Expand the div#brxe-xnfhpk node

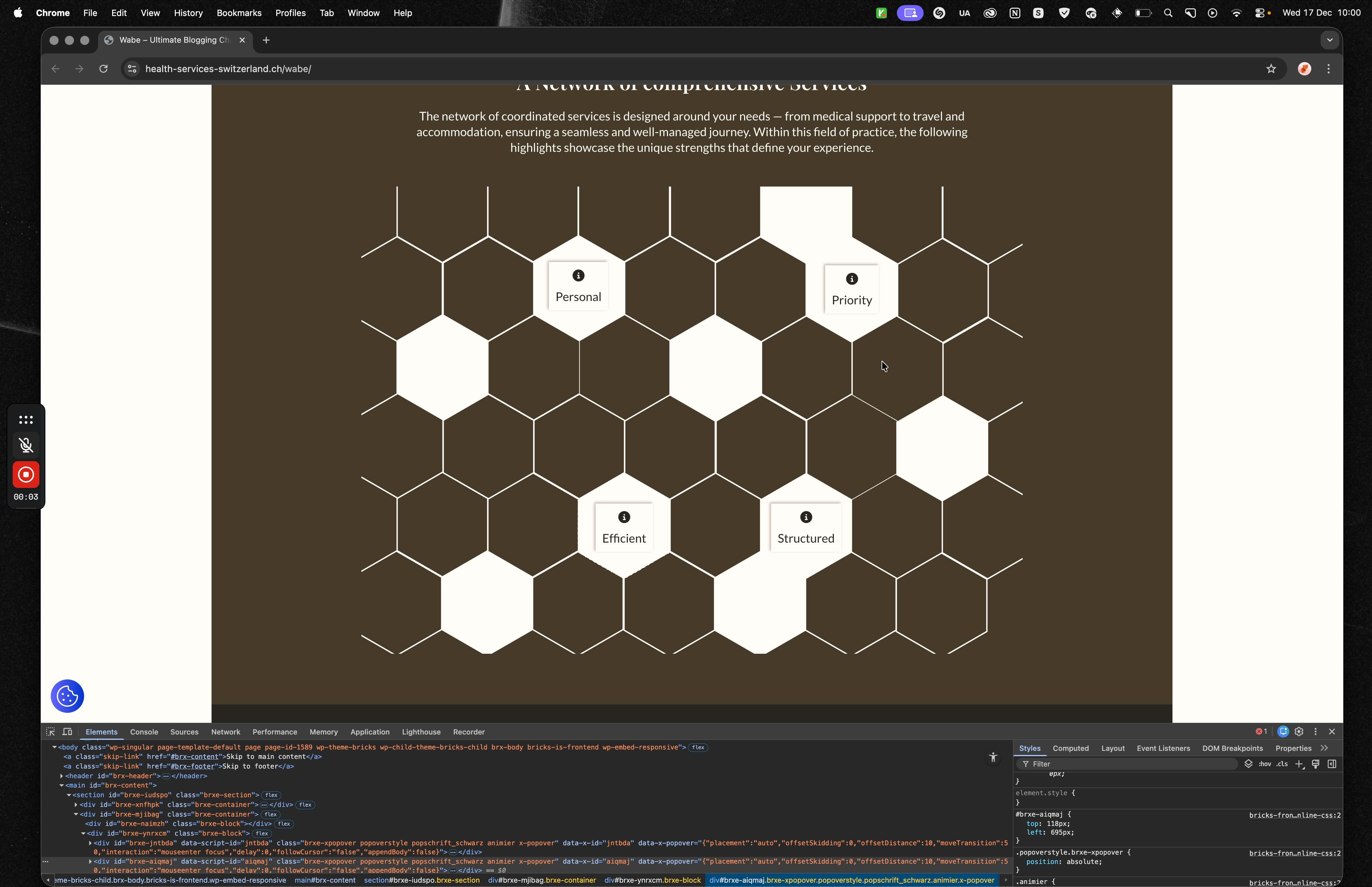[x=75, y=805]
